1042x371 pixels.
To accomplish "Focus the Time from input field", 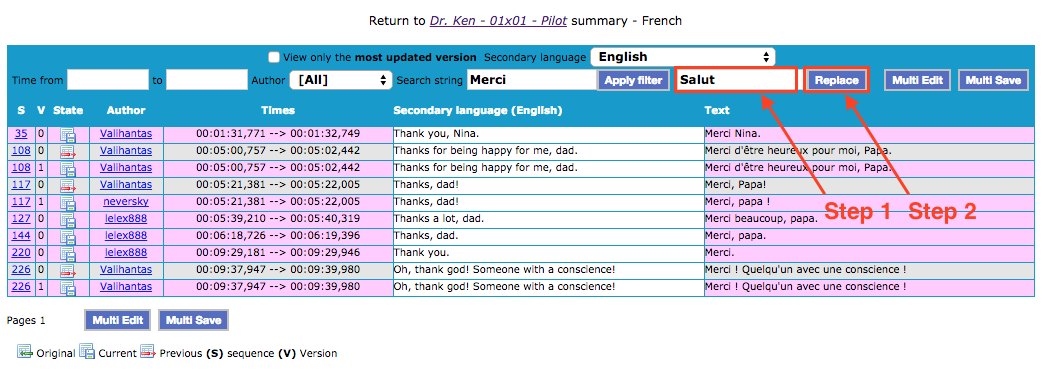I will point(108,80).
